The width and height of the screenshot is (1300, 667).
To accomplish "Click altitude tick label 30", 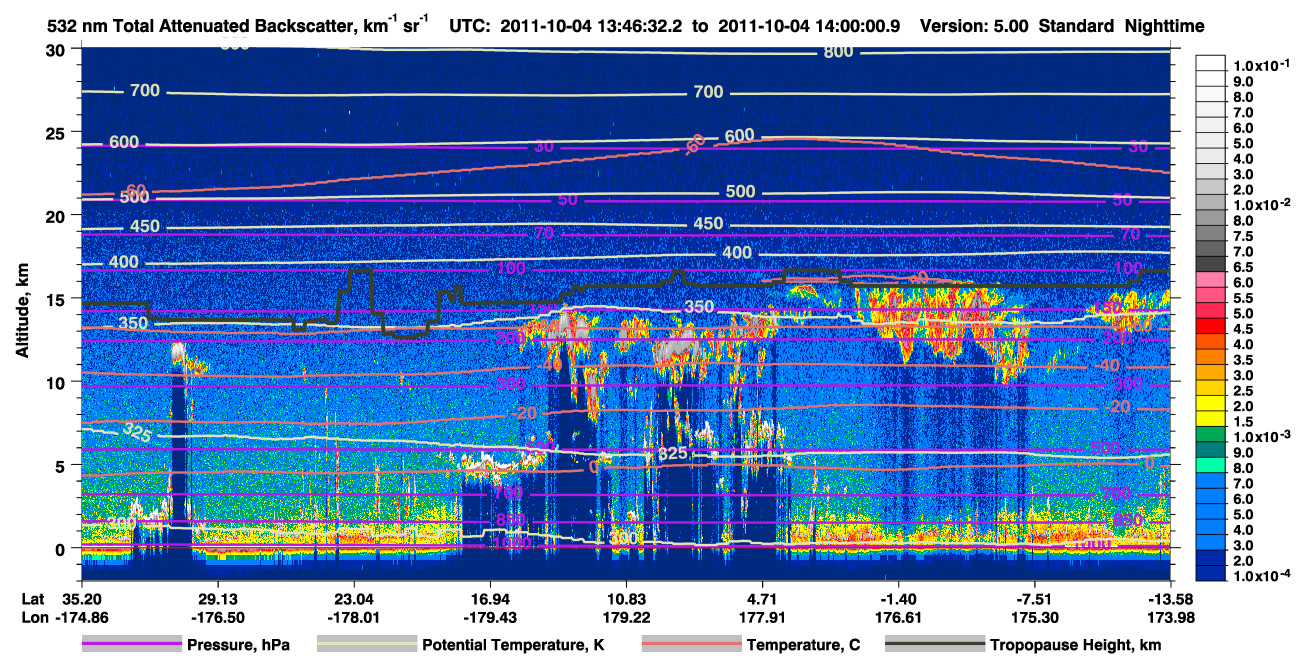I will pos(57,50).
